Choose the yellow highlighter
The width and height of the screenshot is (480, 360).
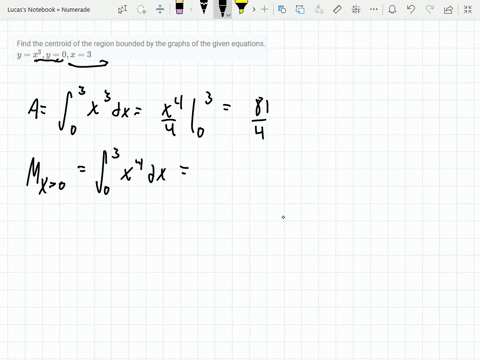(x=241, y=7)
